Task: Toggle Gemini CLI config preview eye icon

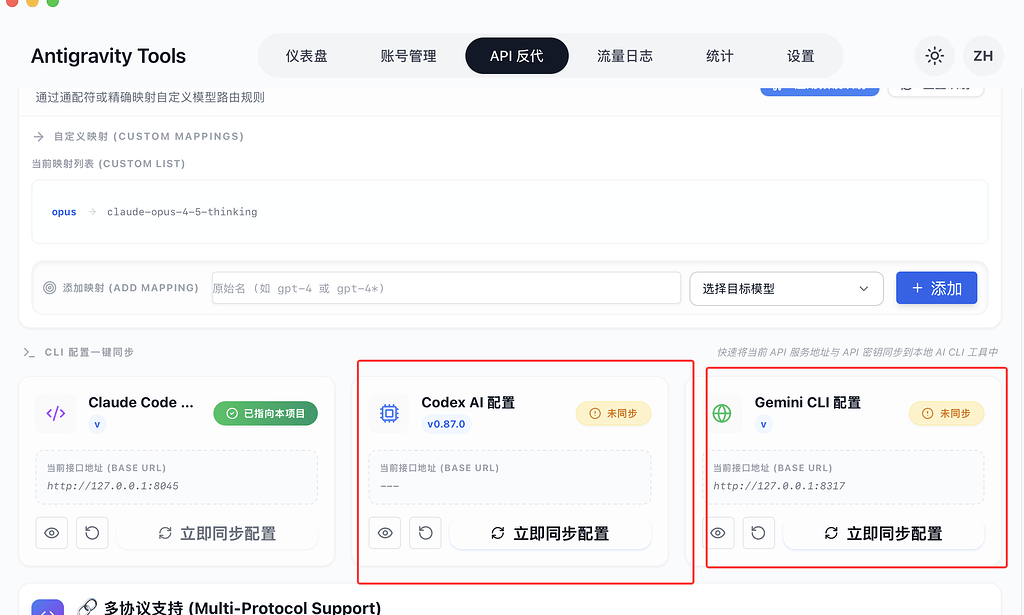Action: pyautogui.click(x=718, y=533)
